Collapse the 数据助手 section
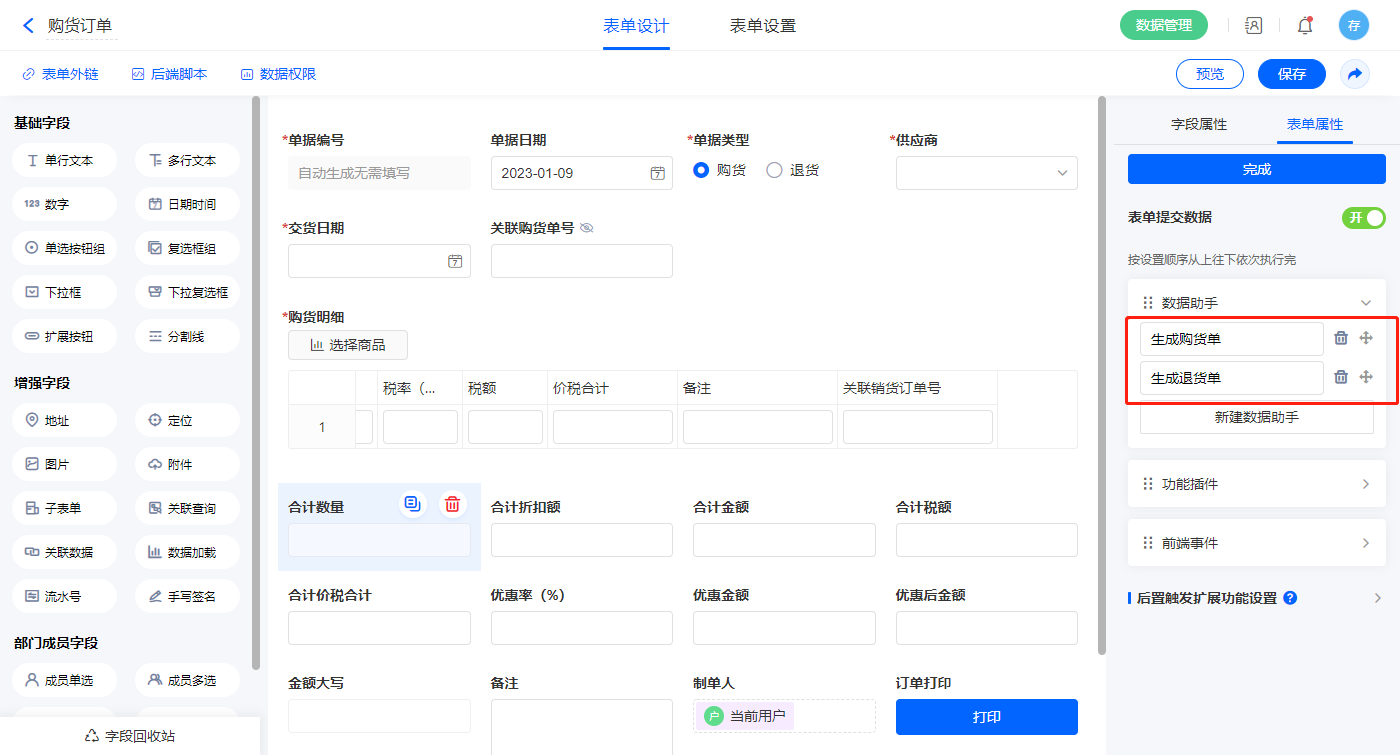 (x=1365, y=302)
